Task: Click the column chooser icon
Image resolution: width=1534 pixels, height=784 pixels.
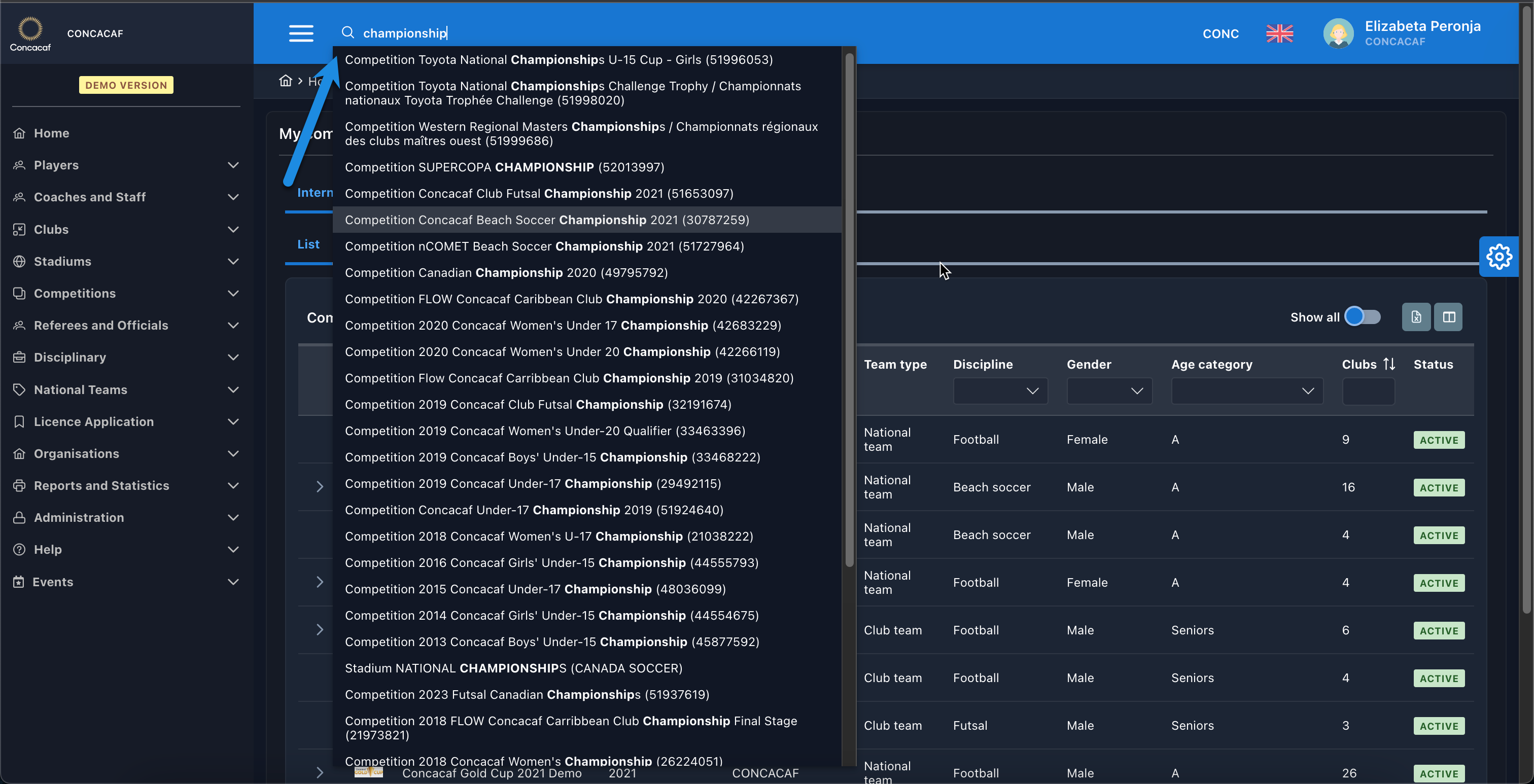Action: click(x=1448, y=317)
